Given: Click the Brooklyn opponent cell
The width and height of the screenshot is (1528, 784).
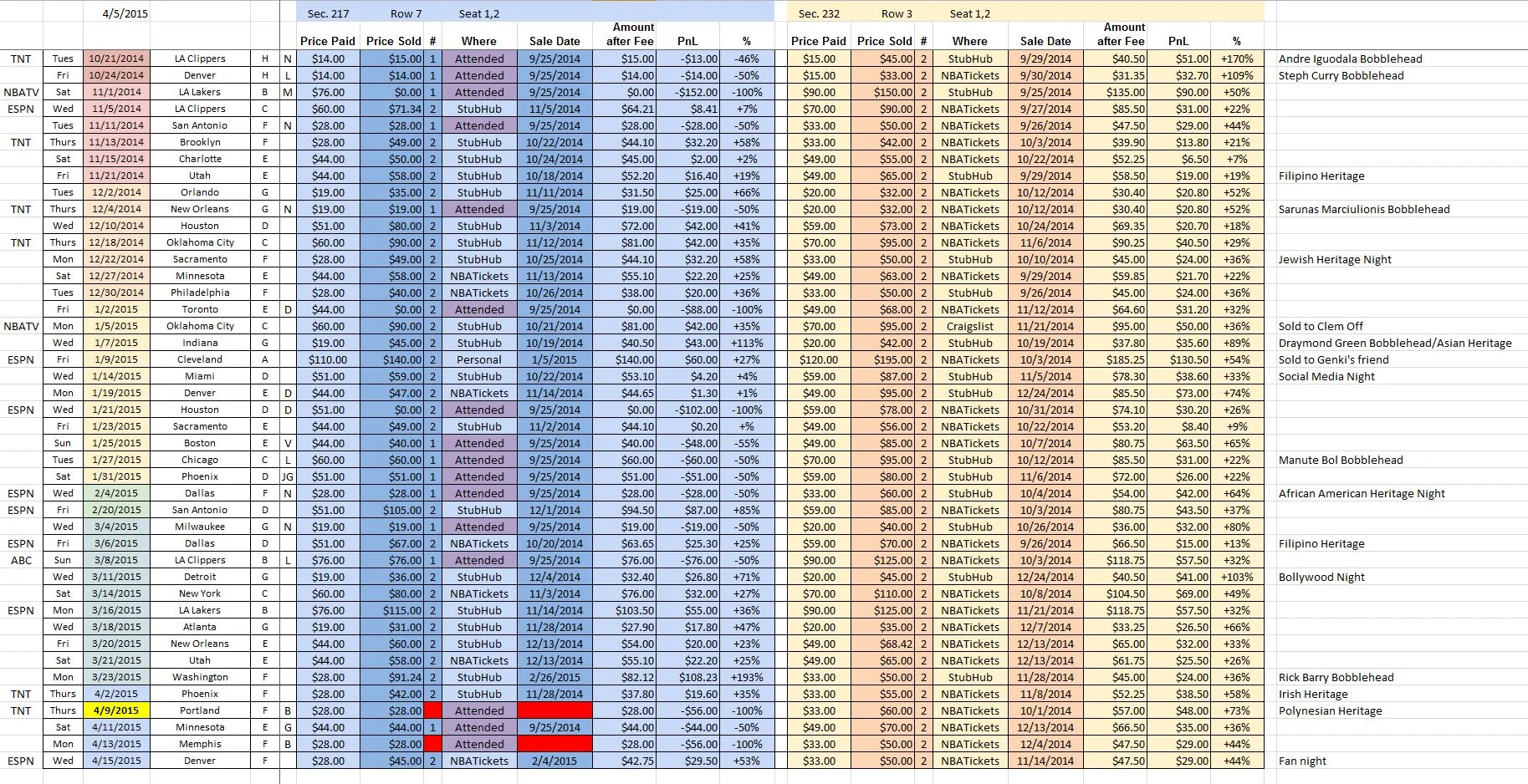Looking at the screenshot, I should (200, 142).
